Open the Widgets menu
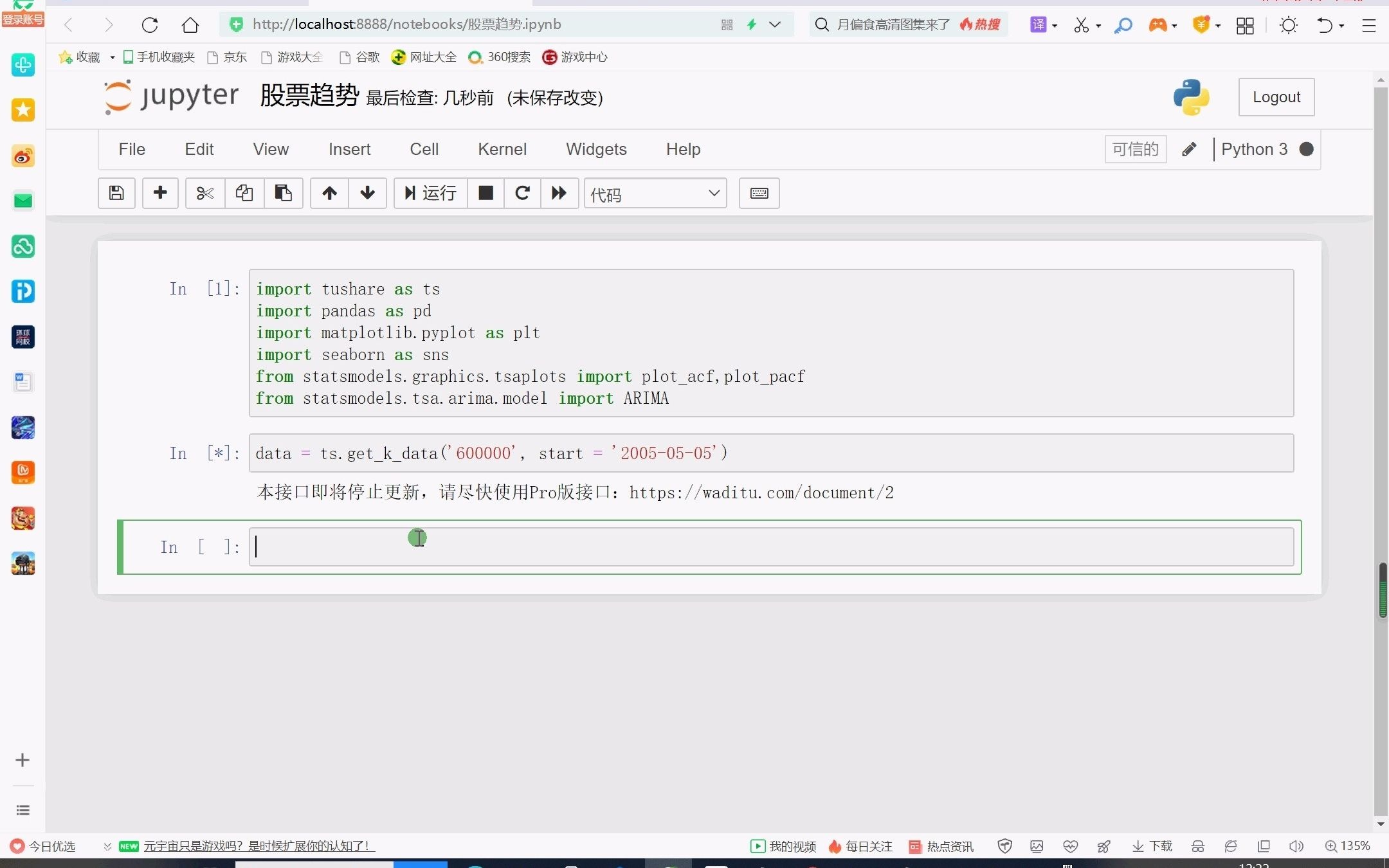 596,149
